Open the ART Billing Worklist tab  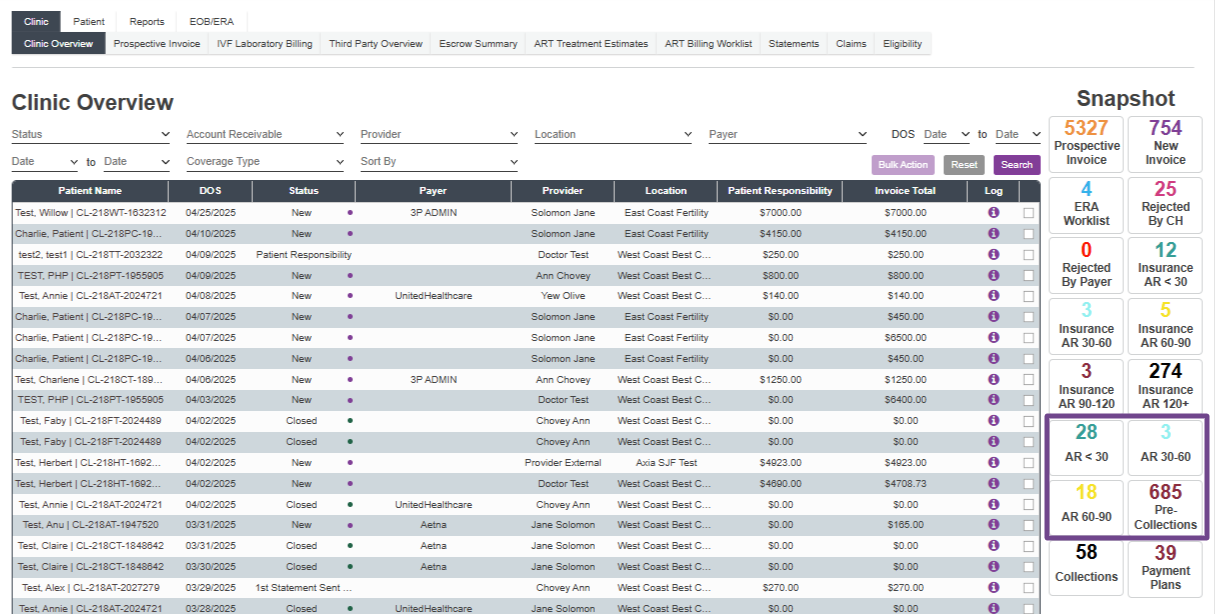[x=708, y=44]
